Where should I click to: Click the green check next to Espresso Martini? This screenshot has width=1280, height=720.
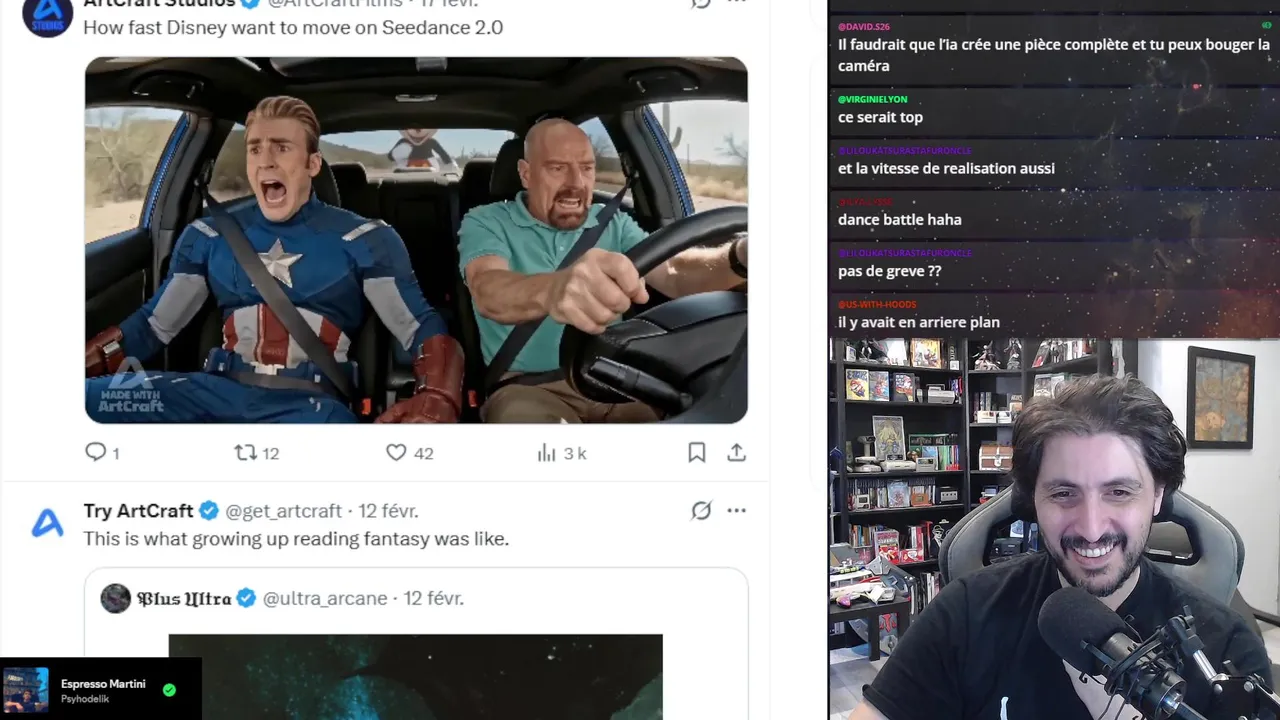pyautogui.click(x=169, y=690)
